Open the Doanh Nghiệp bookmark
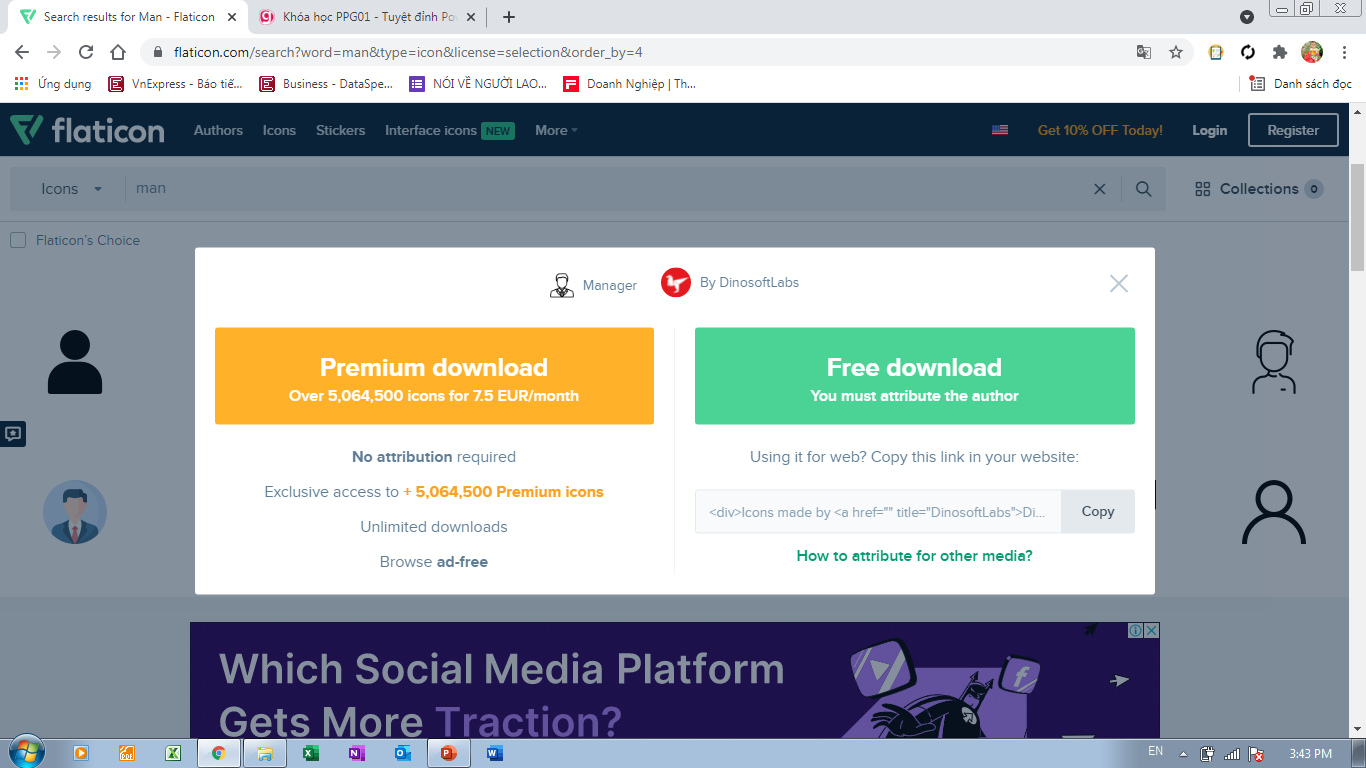1366x768 pixels. (x=630, y=84)
